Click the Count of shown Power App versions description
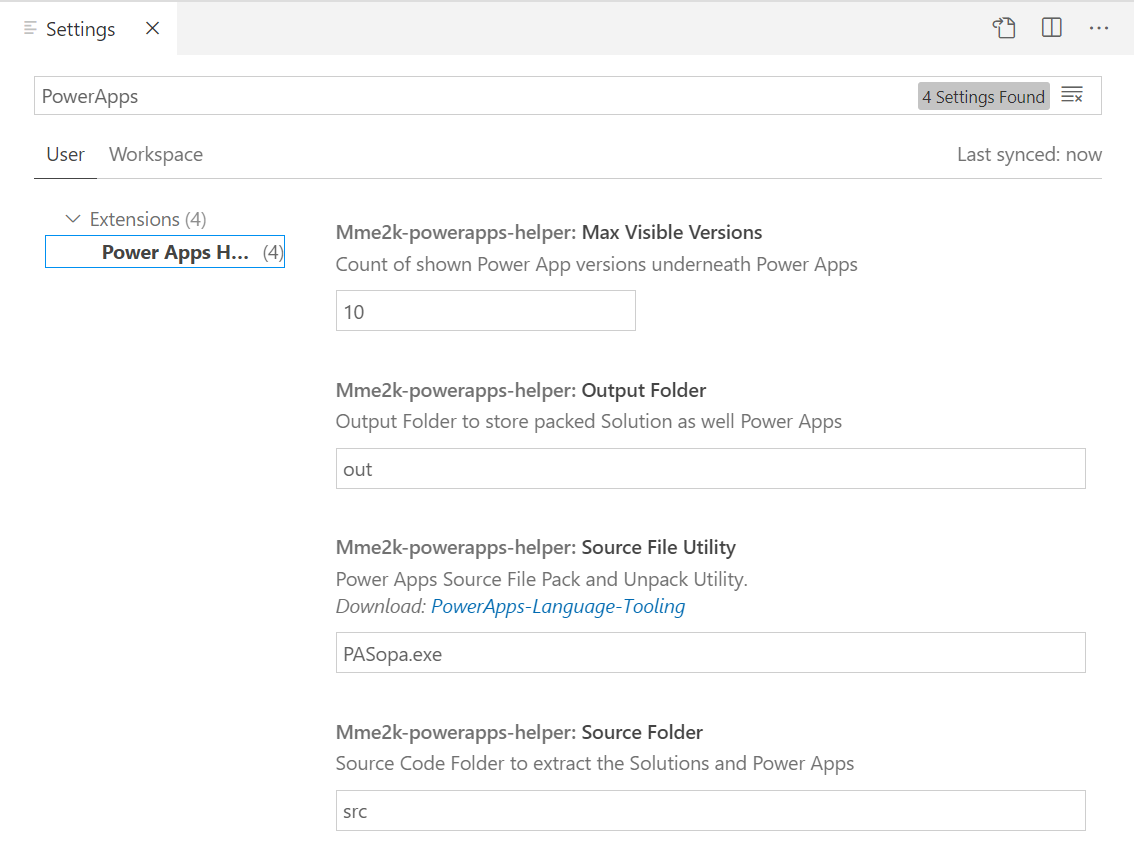Screen dimensions: 1134x853 point(597,264)
